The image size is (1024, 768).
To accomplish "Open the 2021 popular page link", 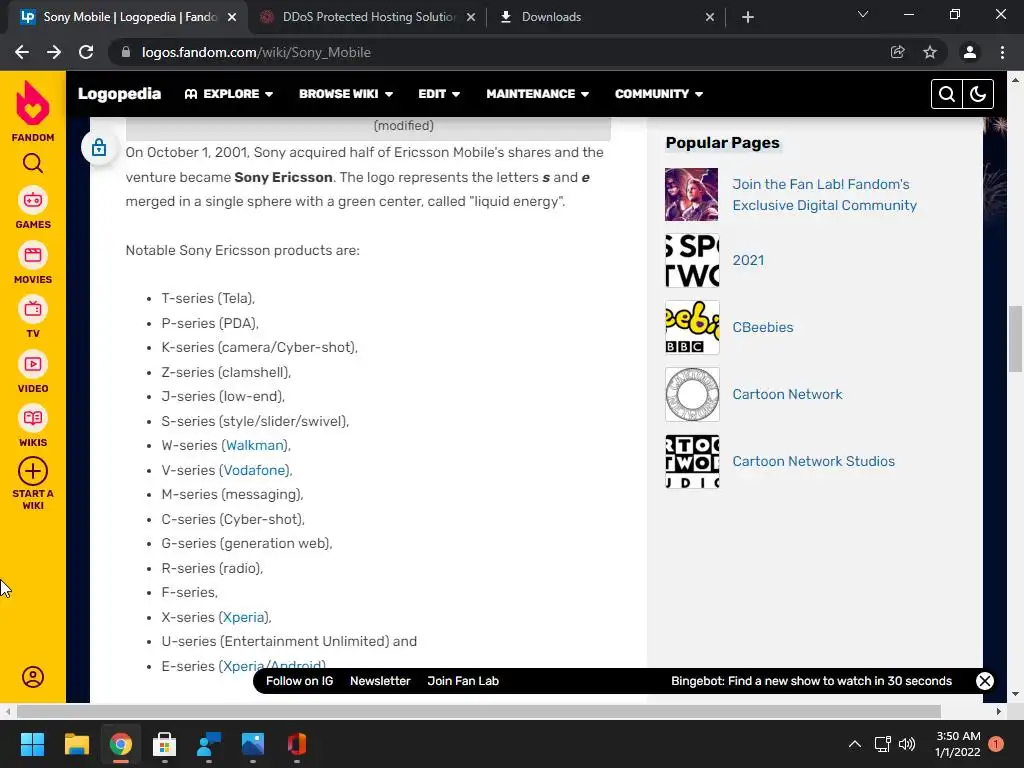I will [x=748, y=261].
